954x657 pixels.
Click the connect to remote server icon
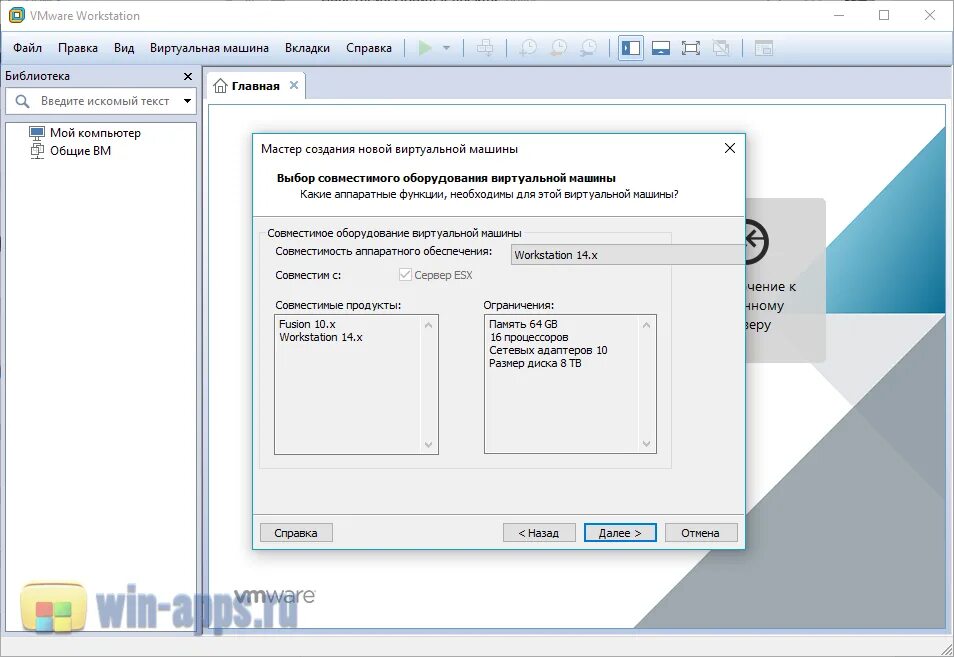pos(757,242)
